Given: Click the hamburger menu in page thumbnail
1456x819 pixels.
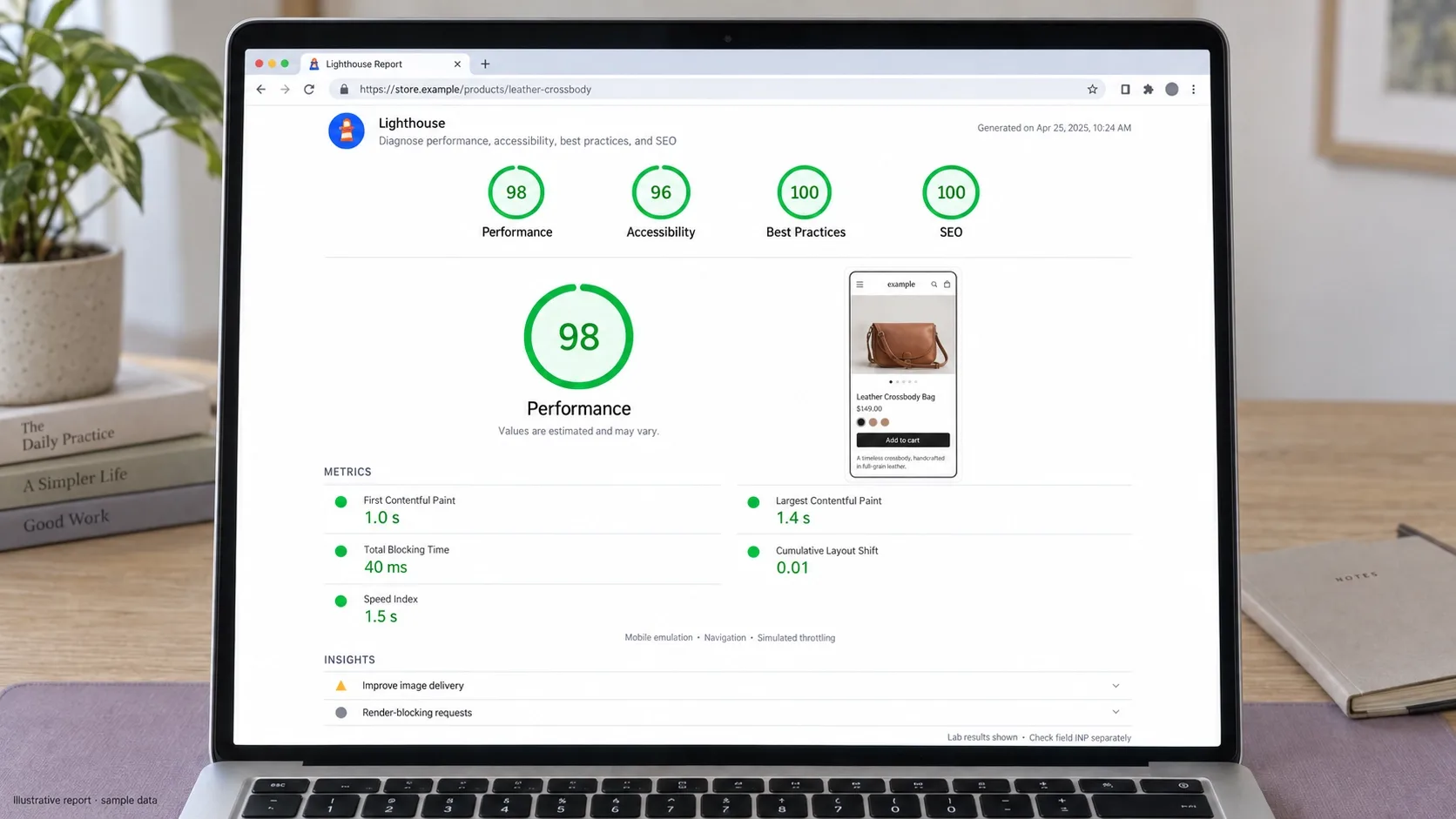Looking at the screenshot, I should (x=859, y=285).
